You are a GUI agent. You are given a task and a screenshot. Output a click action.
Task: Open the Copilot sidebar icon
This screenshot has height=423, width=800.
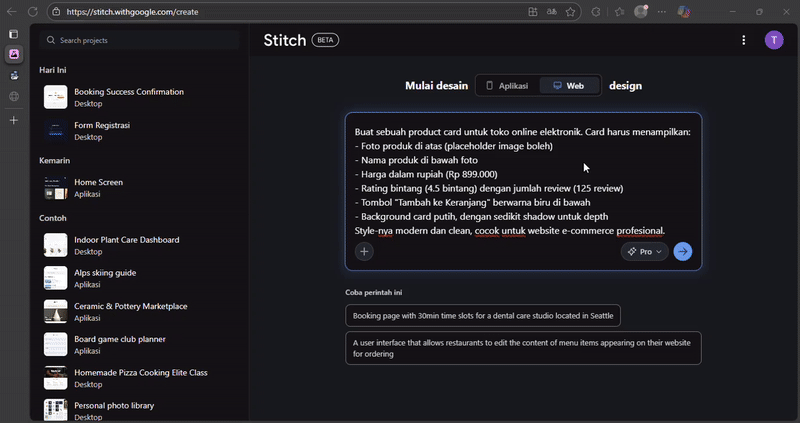click(684, 12)
